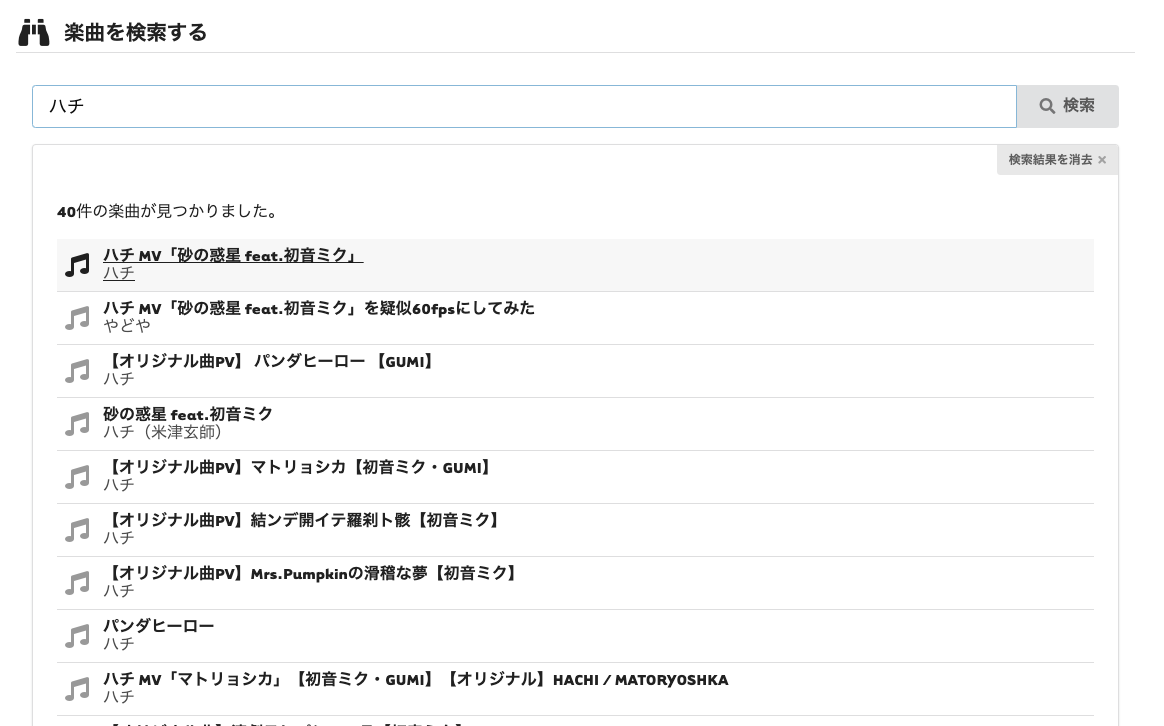
Task: Click music note icon beside 疑似60fps result
Action: pos(77,318)
